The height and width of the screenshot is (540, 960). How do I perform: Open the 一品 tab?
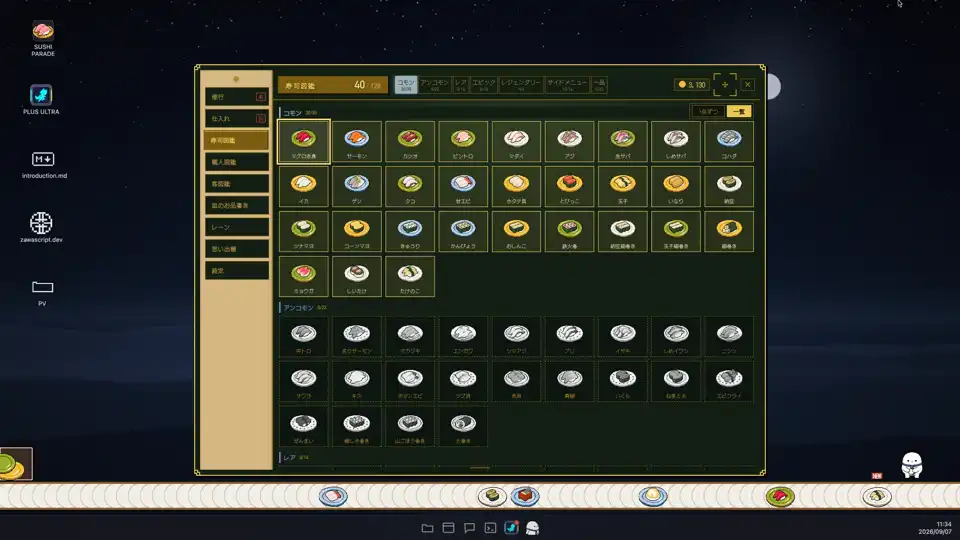(599, 84)
